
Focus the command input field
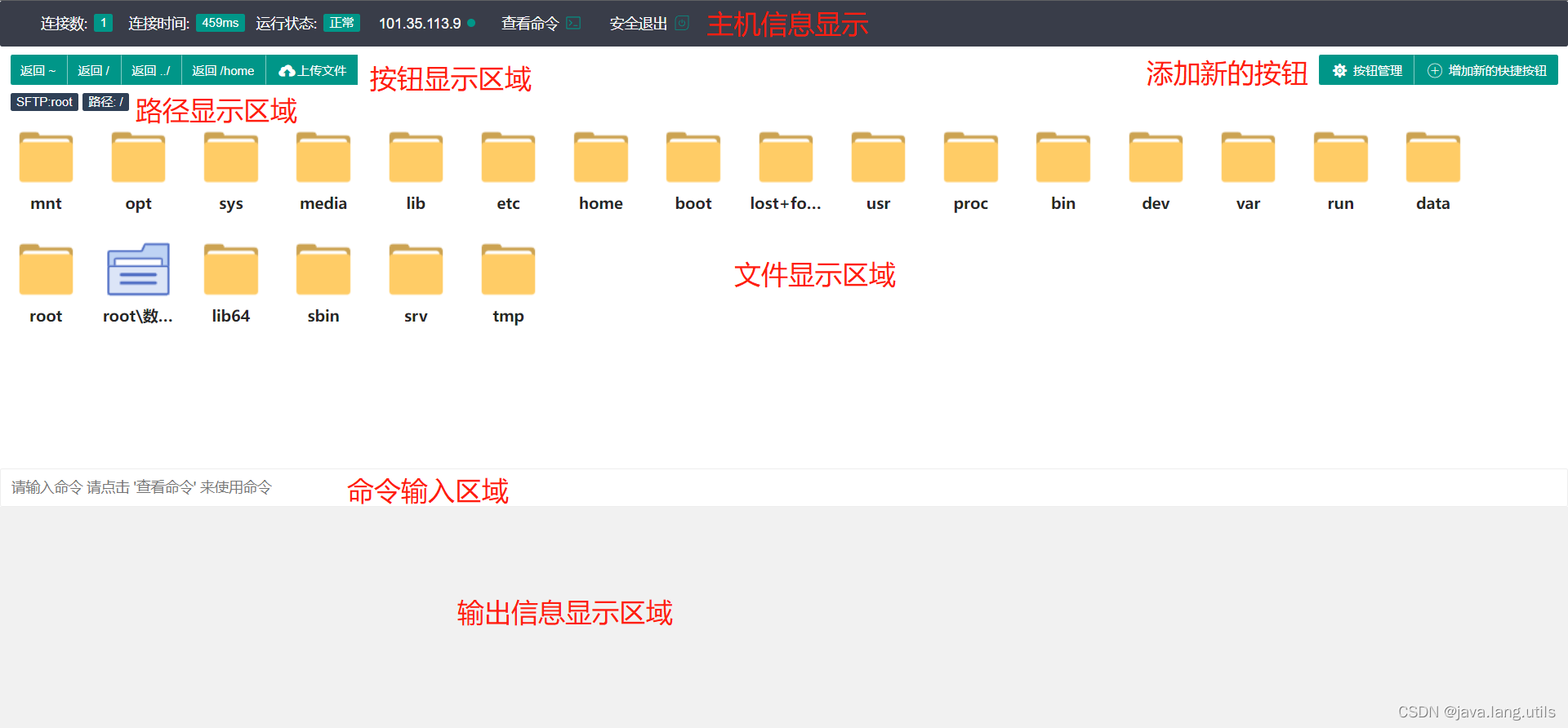point(784,487)
